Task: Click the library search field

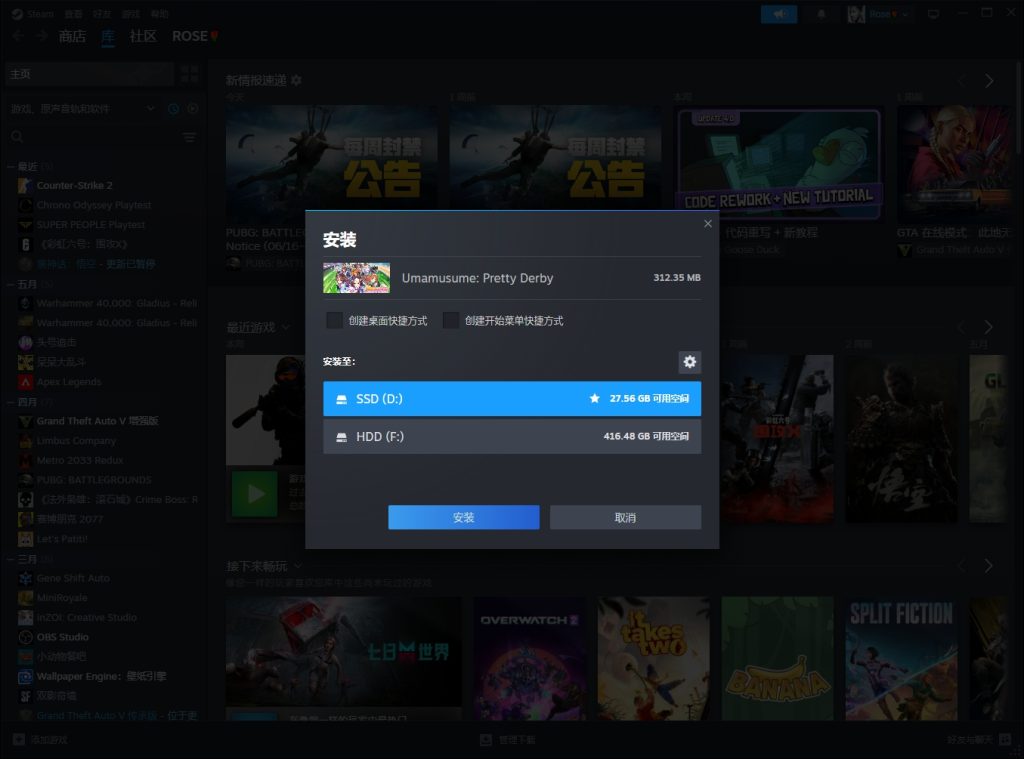Action: pos(91,137)
